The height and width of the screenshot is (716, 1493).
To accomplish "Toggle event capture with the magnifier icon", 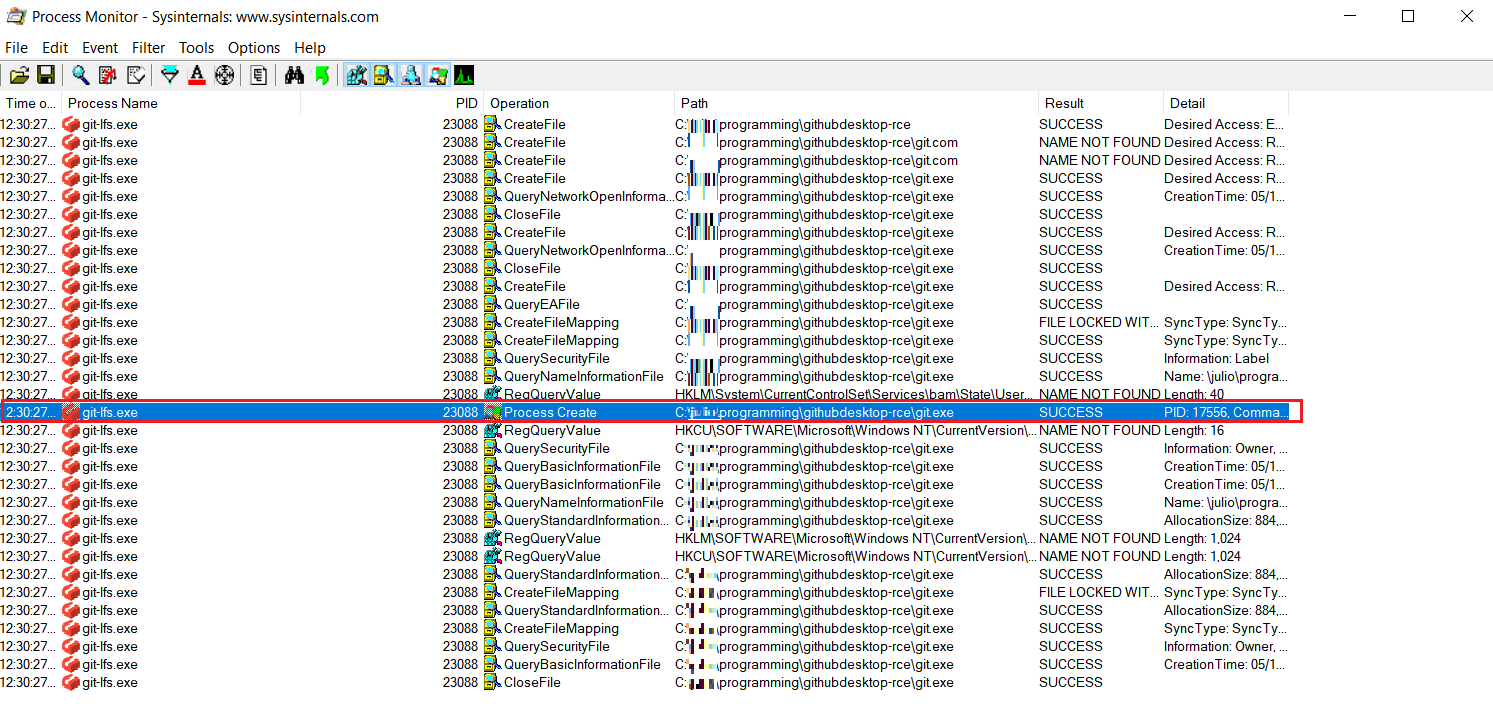I will tap(81, 75).
